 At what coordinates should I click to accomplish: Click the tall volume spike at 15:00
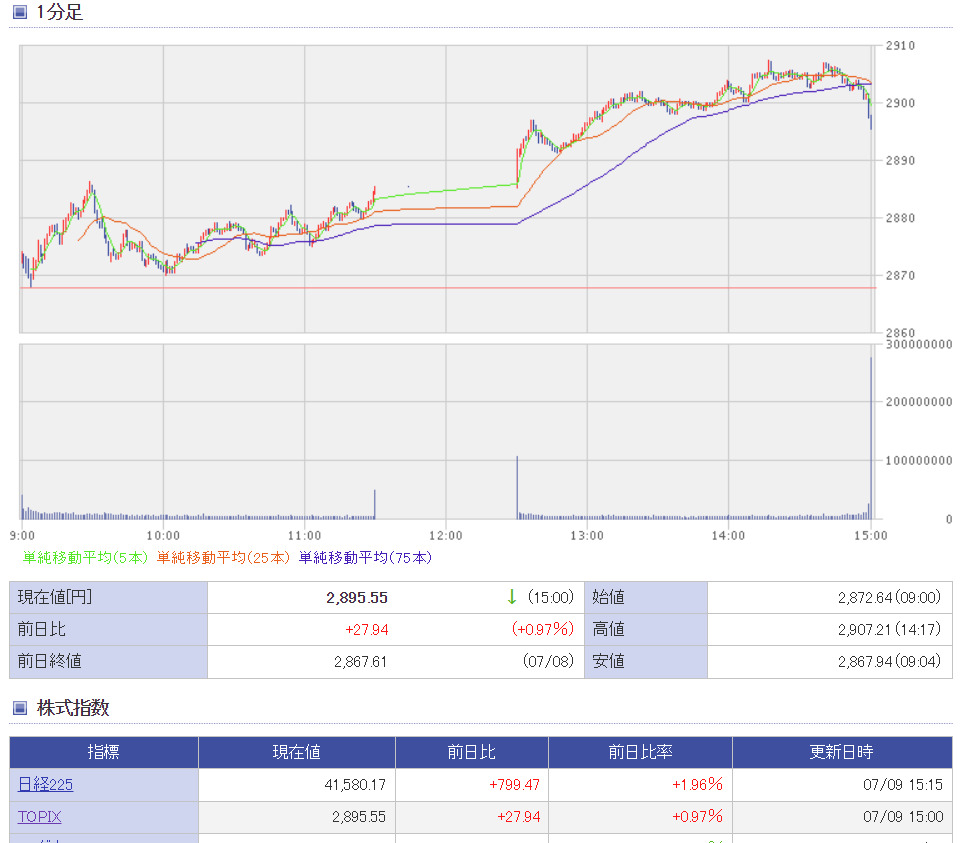point(871,440)
